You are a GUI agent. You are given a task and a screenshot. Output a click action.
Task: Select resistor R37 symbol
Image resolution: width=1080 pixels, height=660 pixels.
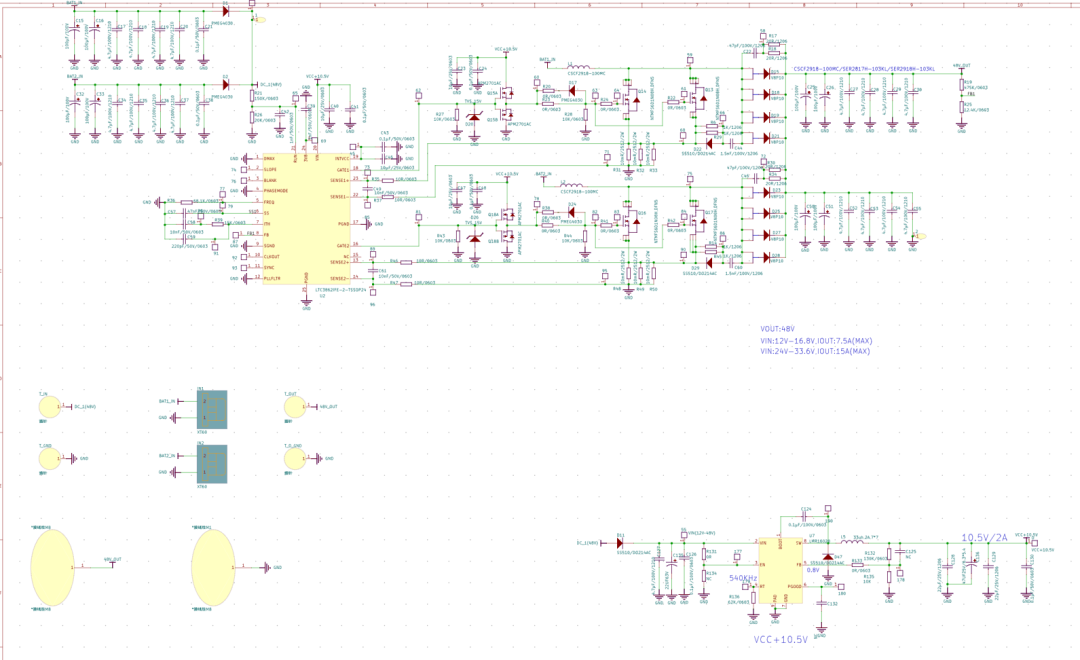388,196
